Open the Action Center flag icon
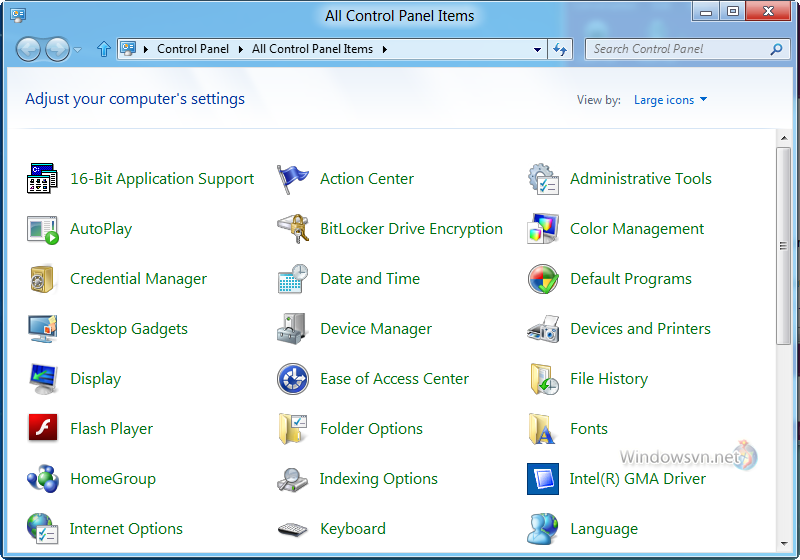The height and width of the screenshot is (560, 800). pos(292,179)
